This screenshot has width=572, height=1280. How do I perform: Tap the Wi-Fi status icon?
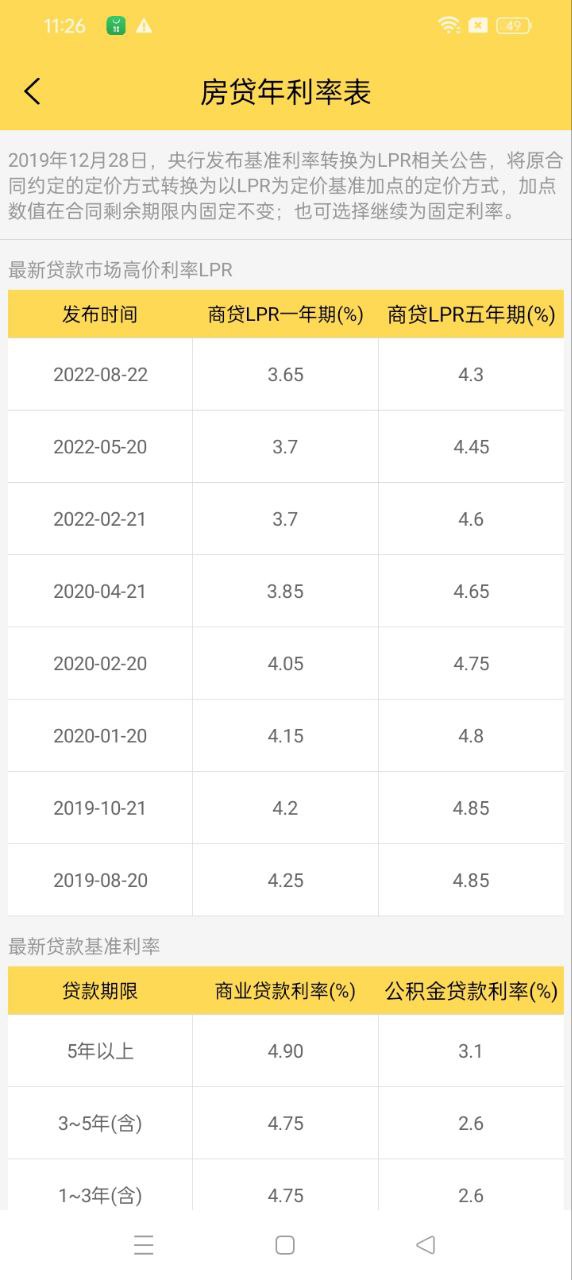(449, 26)
